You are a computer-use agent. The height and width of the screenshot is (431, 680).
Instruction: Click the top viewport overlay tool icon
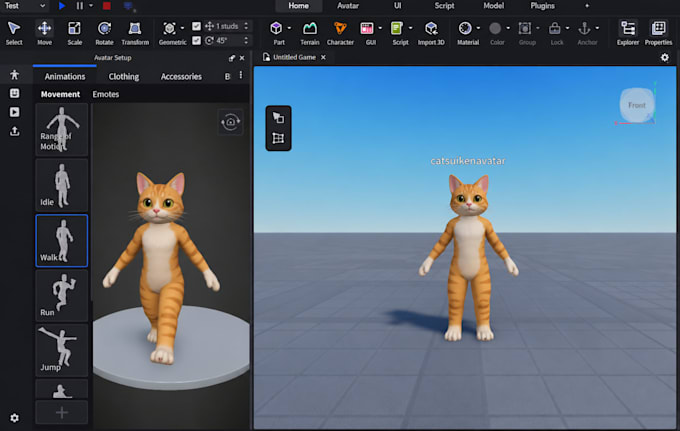(x=278, y=118)
